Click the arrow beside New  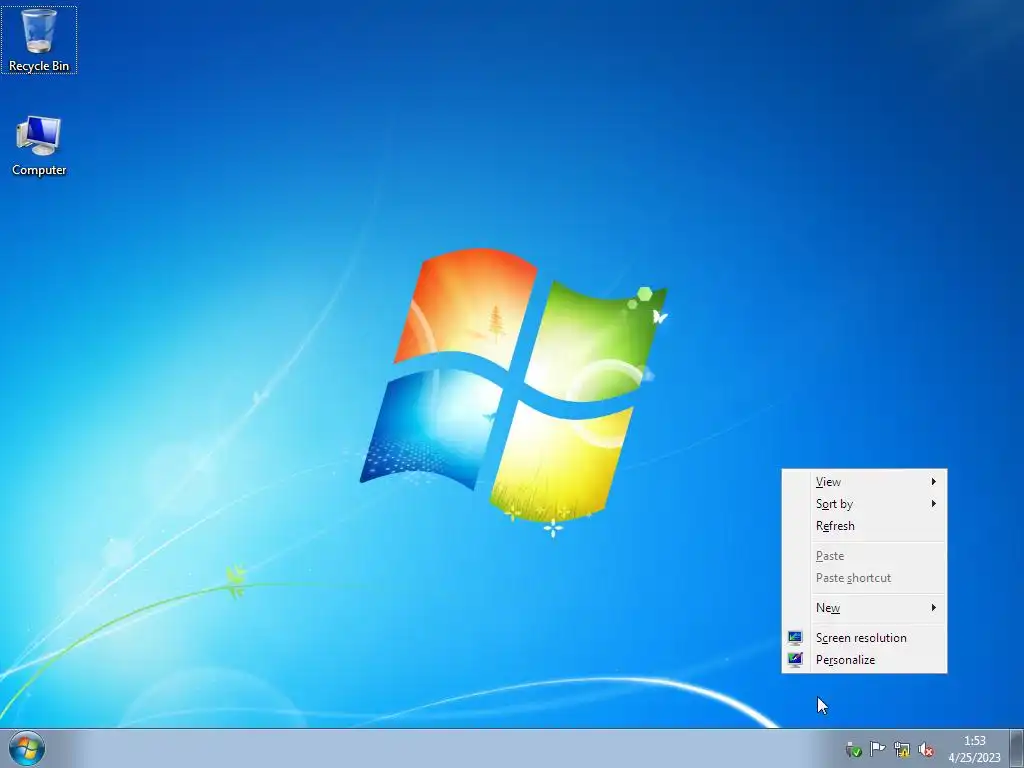934,607
